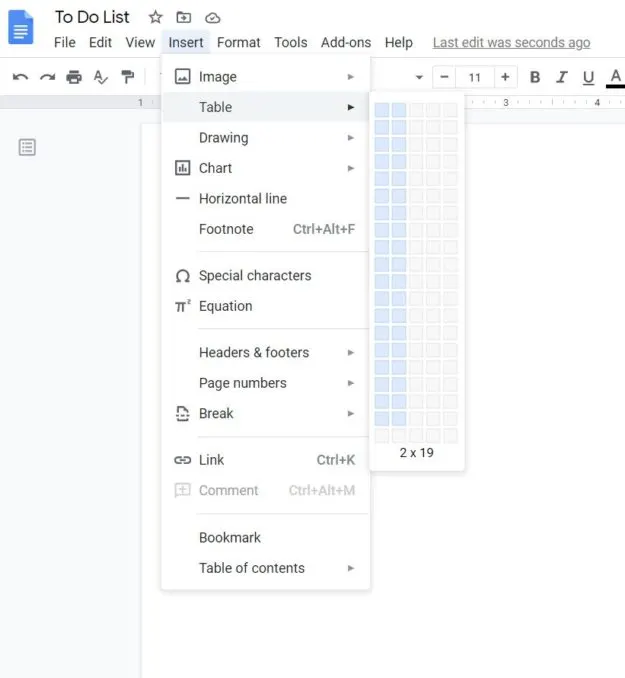625x678 pixels.
Task: Insert an Equation
Action: pos(266,306)
